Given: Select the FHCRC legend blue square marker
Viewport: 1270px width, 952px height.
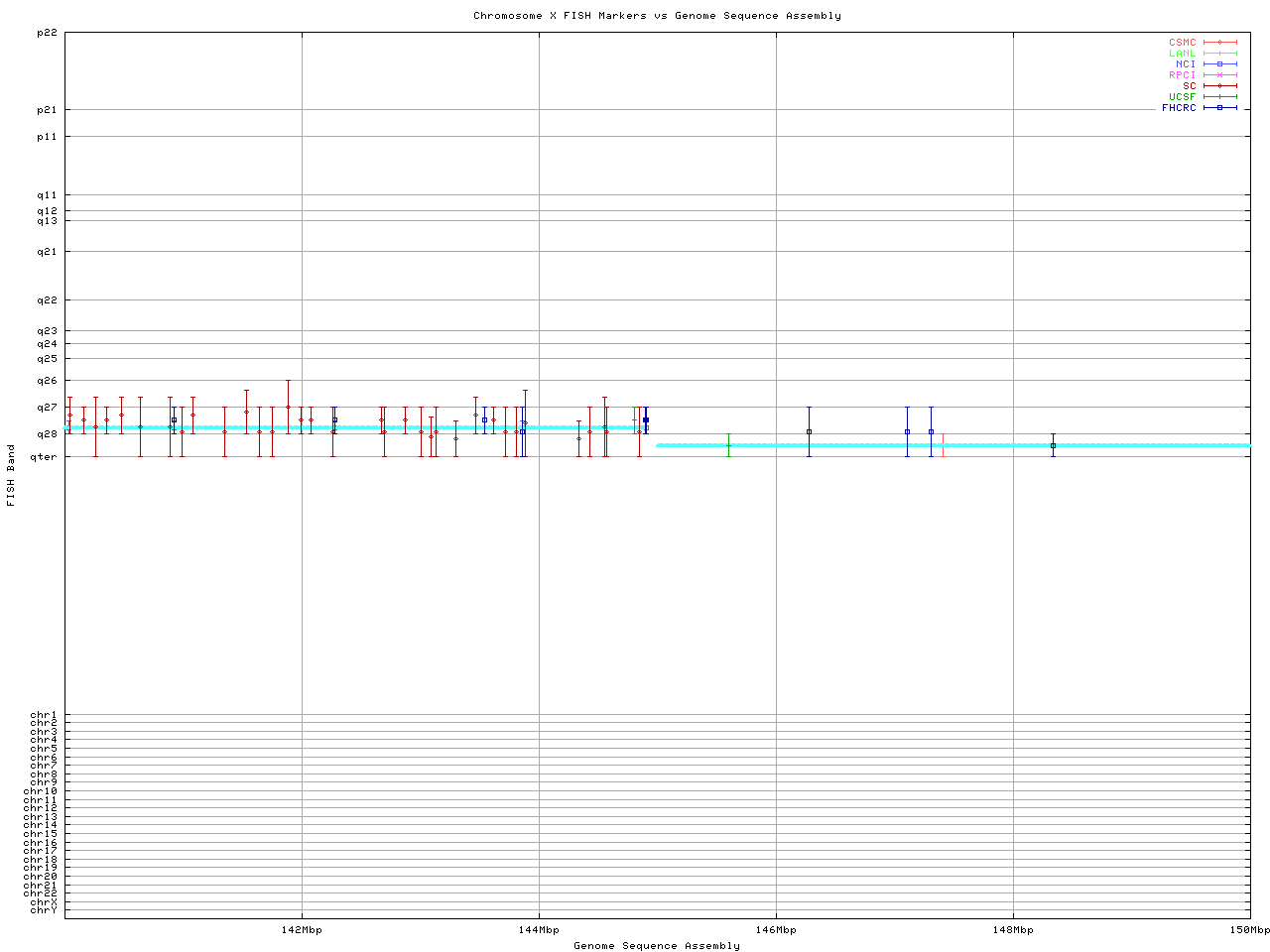Looking at the screenshot, I should 1219,108.
